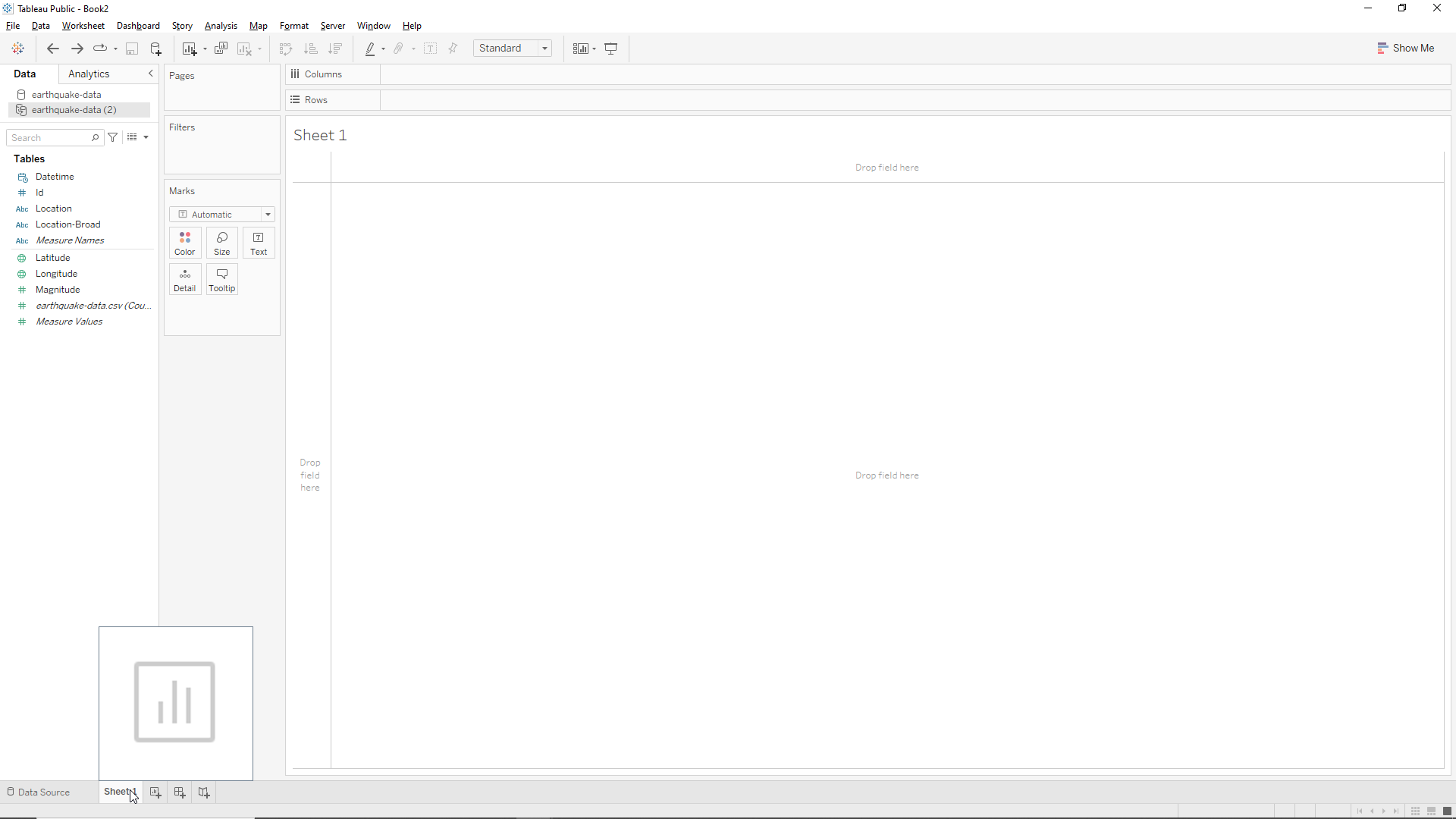Click the New Story tab icon
Image resolution: width=1456 pixels, height=819 pixels.
[x=204, y=792]
